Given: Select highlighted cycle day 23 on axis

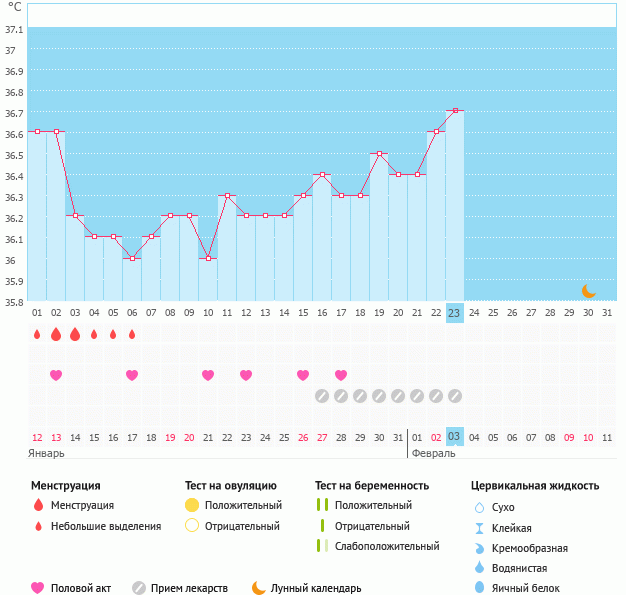Looking at the screenshot, I should click(x=454, y=313).
